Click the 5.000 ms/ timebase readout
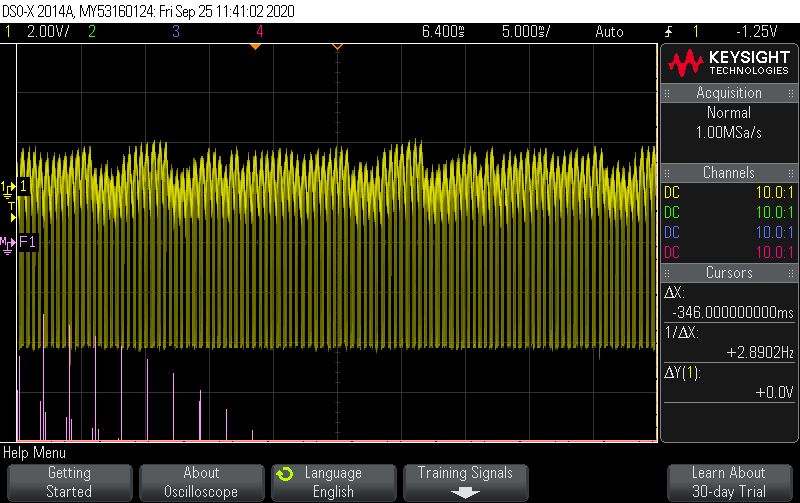800x503 pixels. pos(526,32)
